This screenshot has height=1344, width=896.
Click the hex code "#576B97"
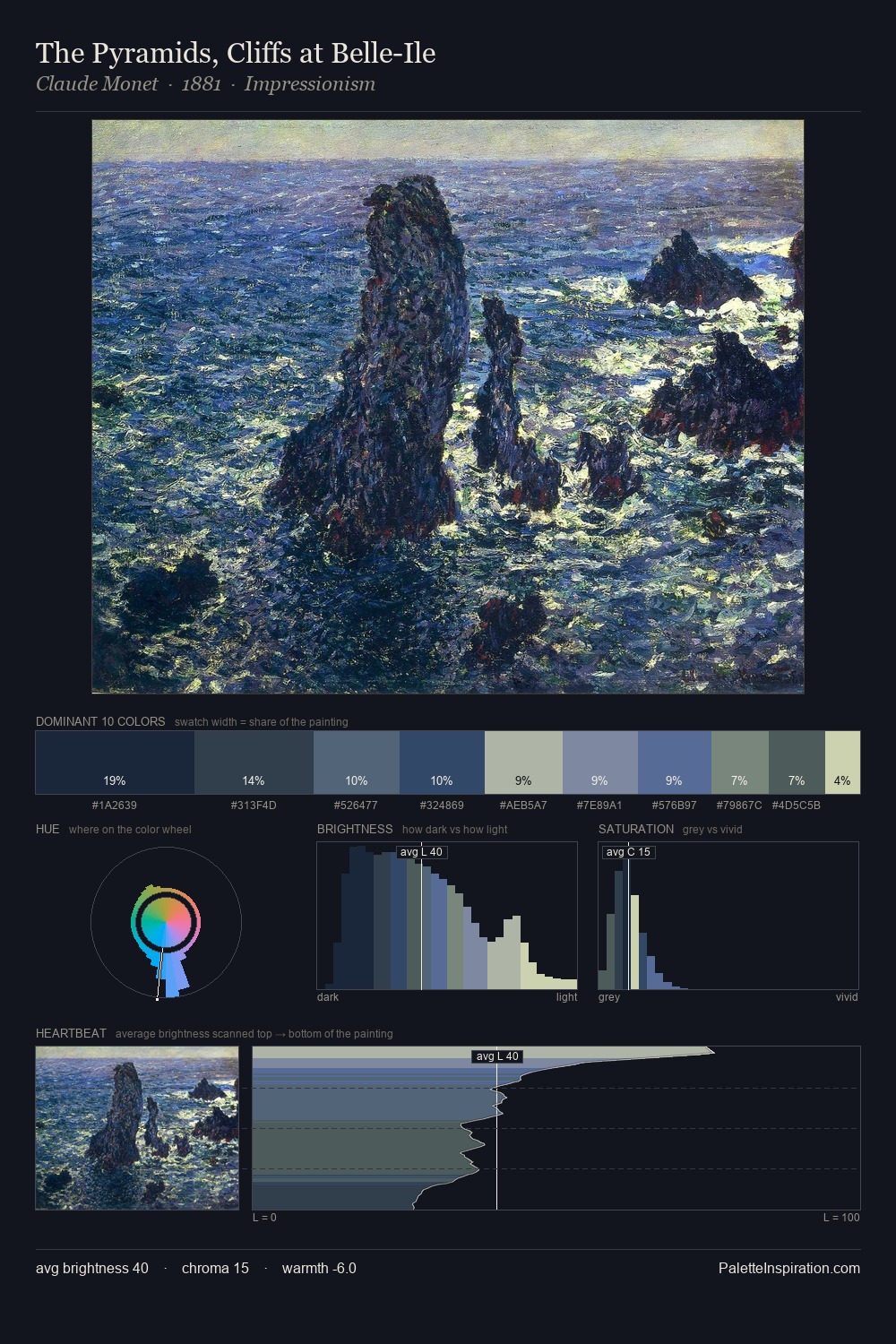point(674,806)
